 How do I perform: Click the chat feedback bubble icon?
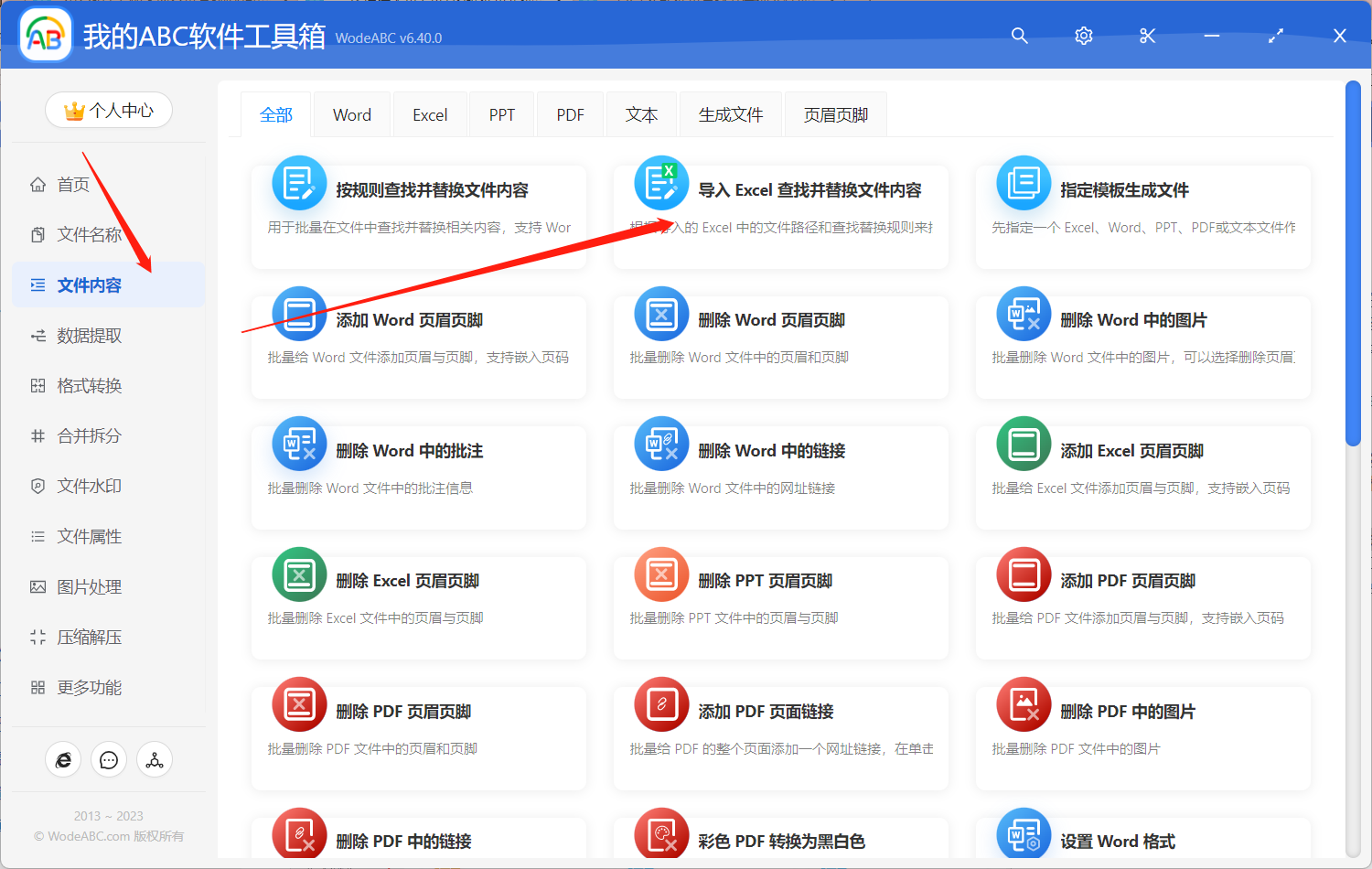(108, 759)
